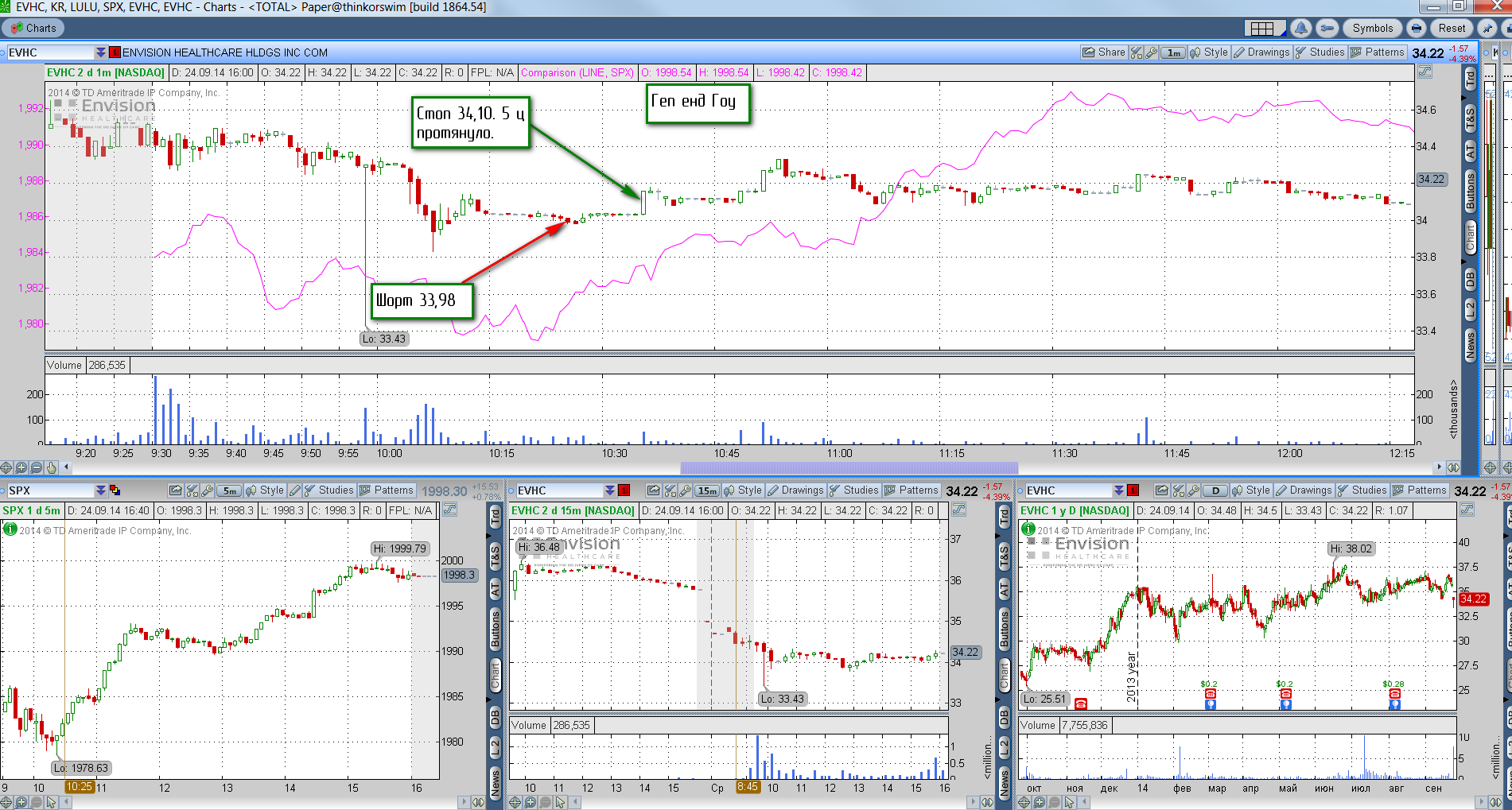Image resolution: width=1512 pixels, height=810 pixels.
Task: Open drawings pencil icon in SPX chart
Action: coord(294,490)
